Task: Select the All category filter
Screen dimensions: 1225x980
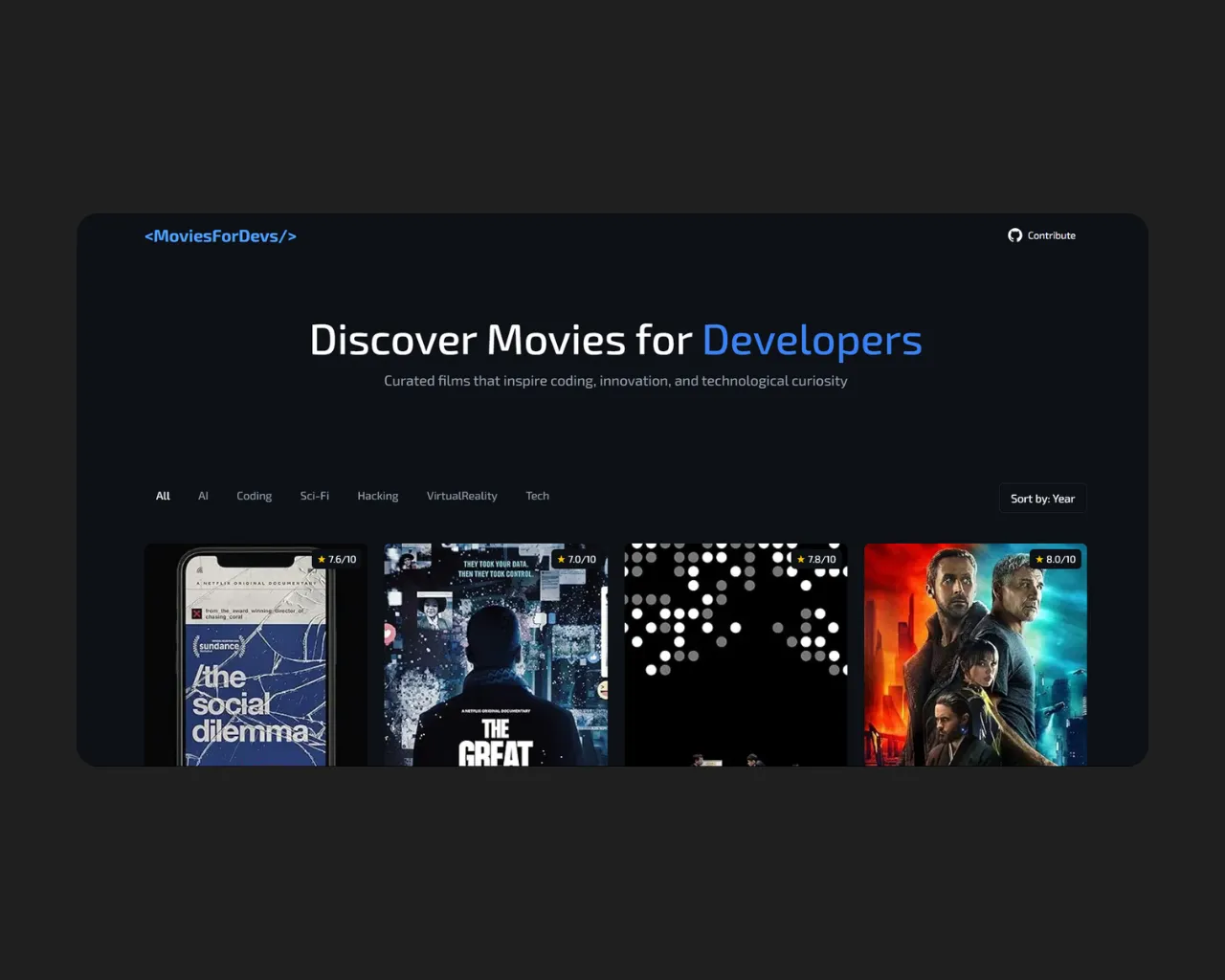Action: coord(162,496)
